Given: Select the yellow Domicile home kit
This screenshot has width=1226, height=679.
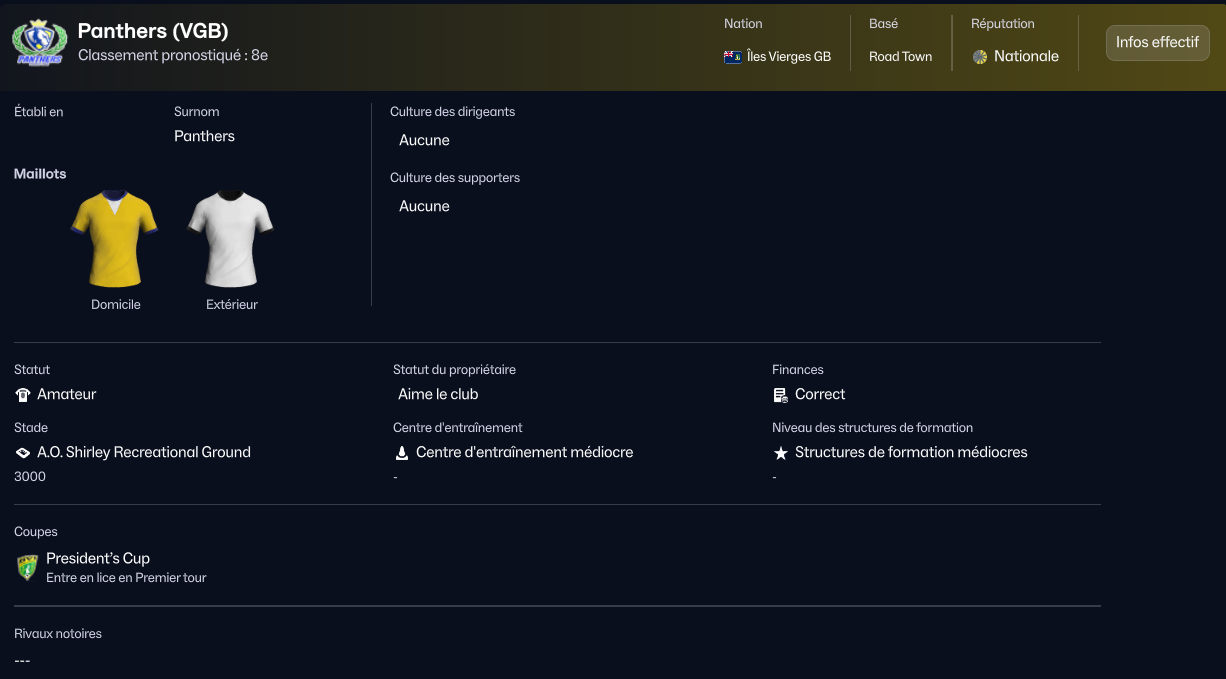Looking at the screenshot, I should click(115, 239).
